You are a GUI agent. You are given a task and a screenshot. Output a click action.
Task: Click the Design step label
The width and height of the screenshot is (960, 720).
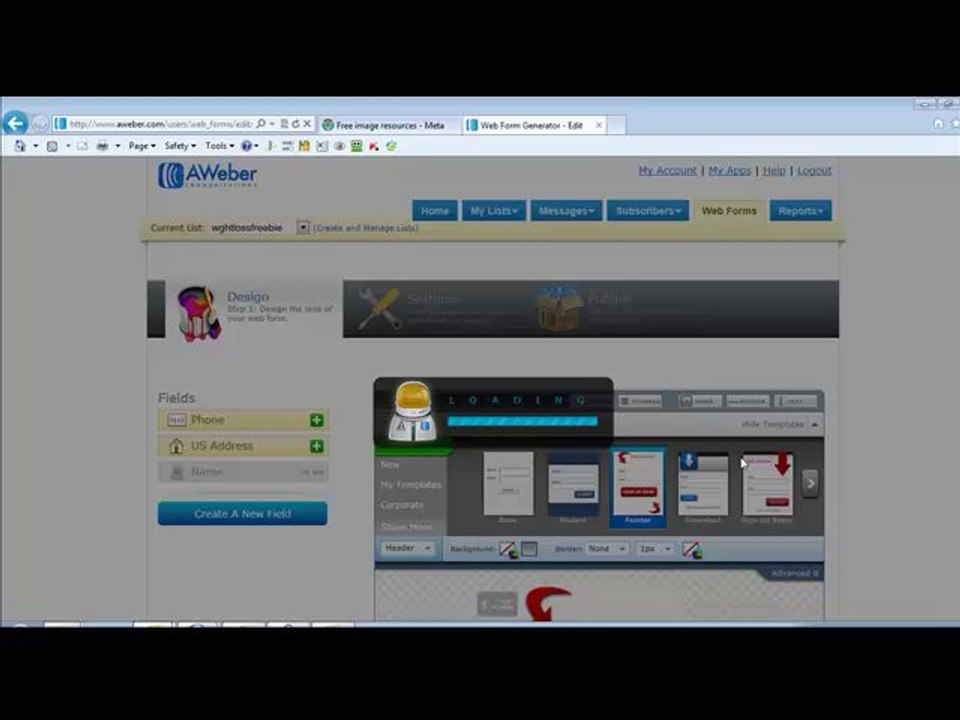tap(248, 296)
